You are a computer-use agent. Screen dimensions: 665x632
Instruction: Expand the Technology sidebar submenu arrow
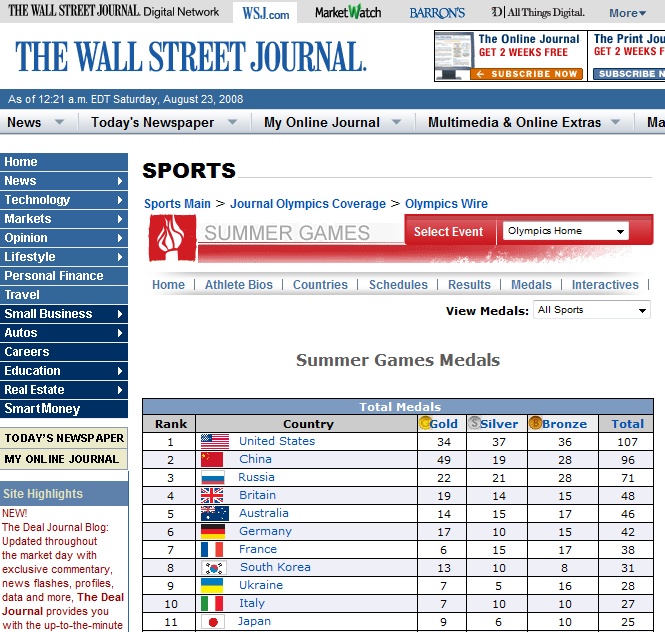(120, 200)
